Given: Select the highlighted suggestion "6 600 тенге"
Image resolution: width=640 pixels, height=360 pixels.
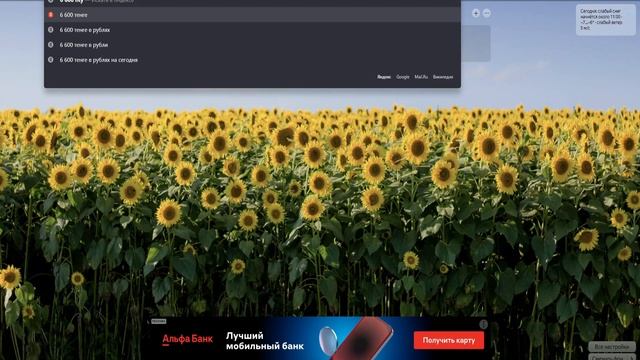Looking at the screenshot, I should (252, 15).
